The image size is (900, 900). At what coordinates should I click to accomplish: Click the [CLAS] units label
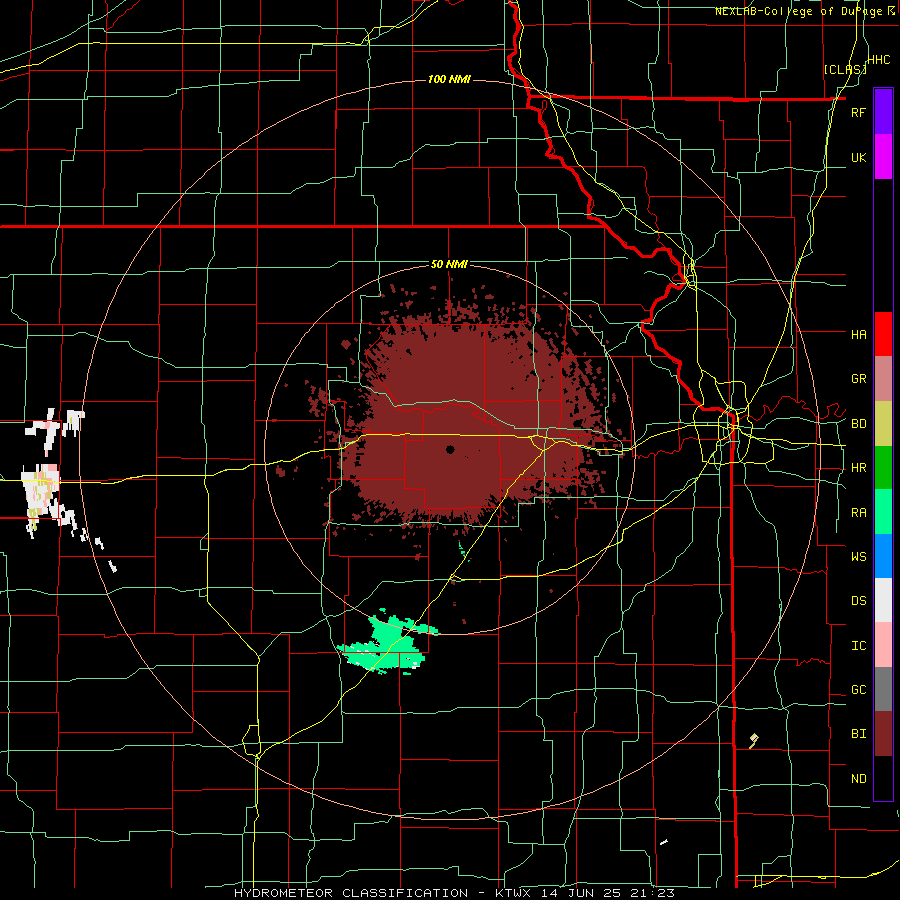[845, 69]
